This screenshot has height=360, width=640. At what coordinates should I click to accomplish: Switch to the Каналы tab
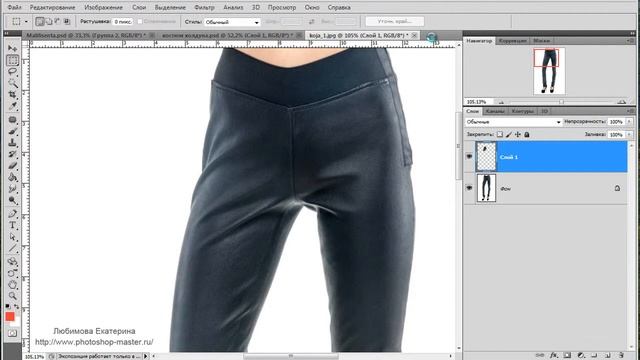point(495,111)
